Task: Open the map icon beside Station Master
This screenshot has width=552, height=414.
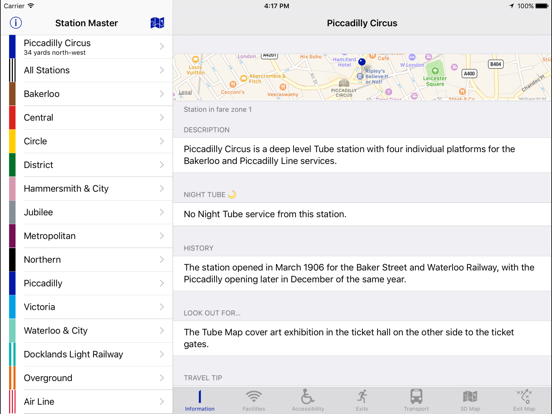Action: coord(157,23)
